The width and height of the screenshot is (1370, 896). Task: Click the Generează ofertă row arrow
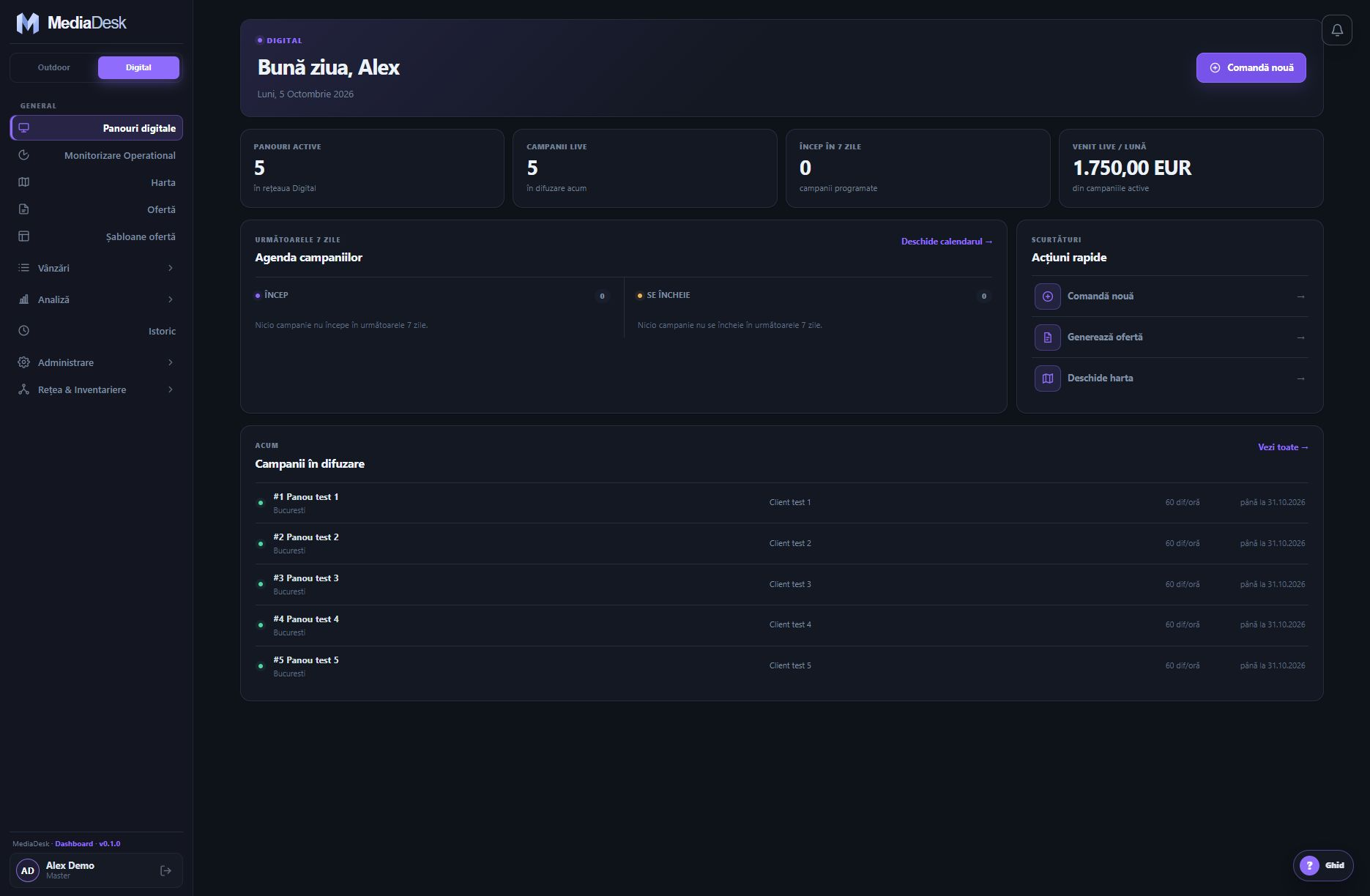pyautogui.click(x=1300, y=337)
